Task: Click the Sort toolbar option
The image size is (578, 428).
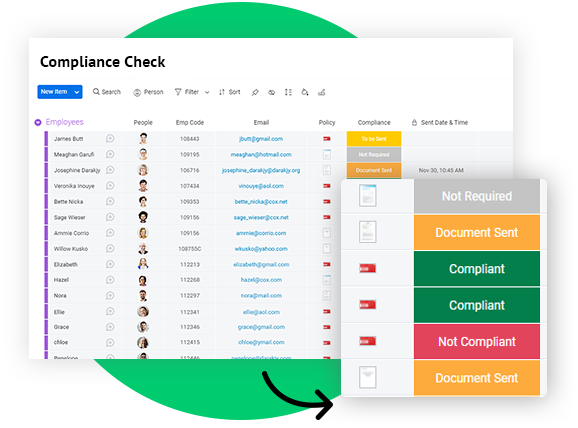Action: click(x=229, y=92)
